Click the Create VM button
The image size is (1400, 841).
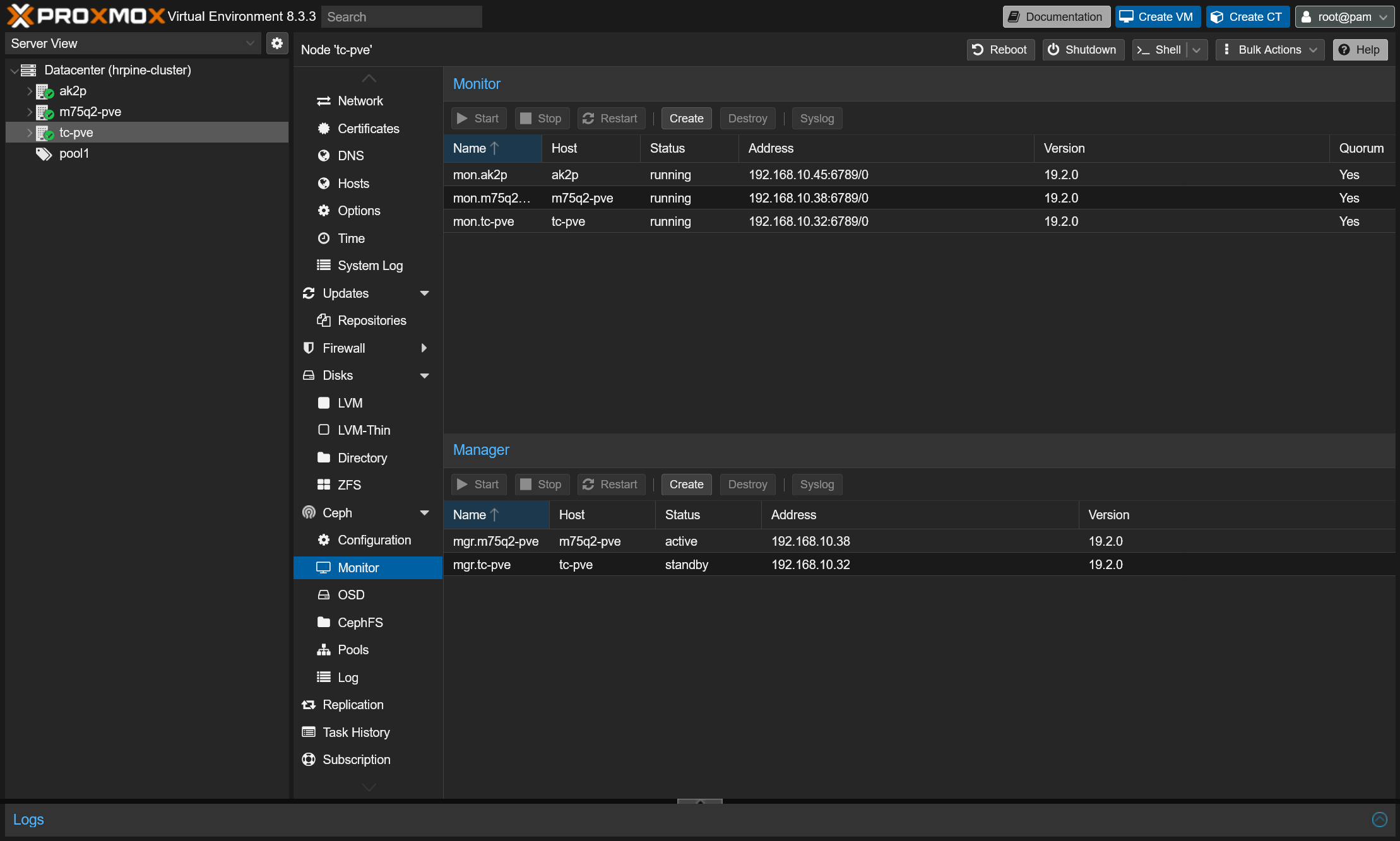[x=1158, y=17]
